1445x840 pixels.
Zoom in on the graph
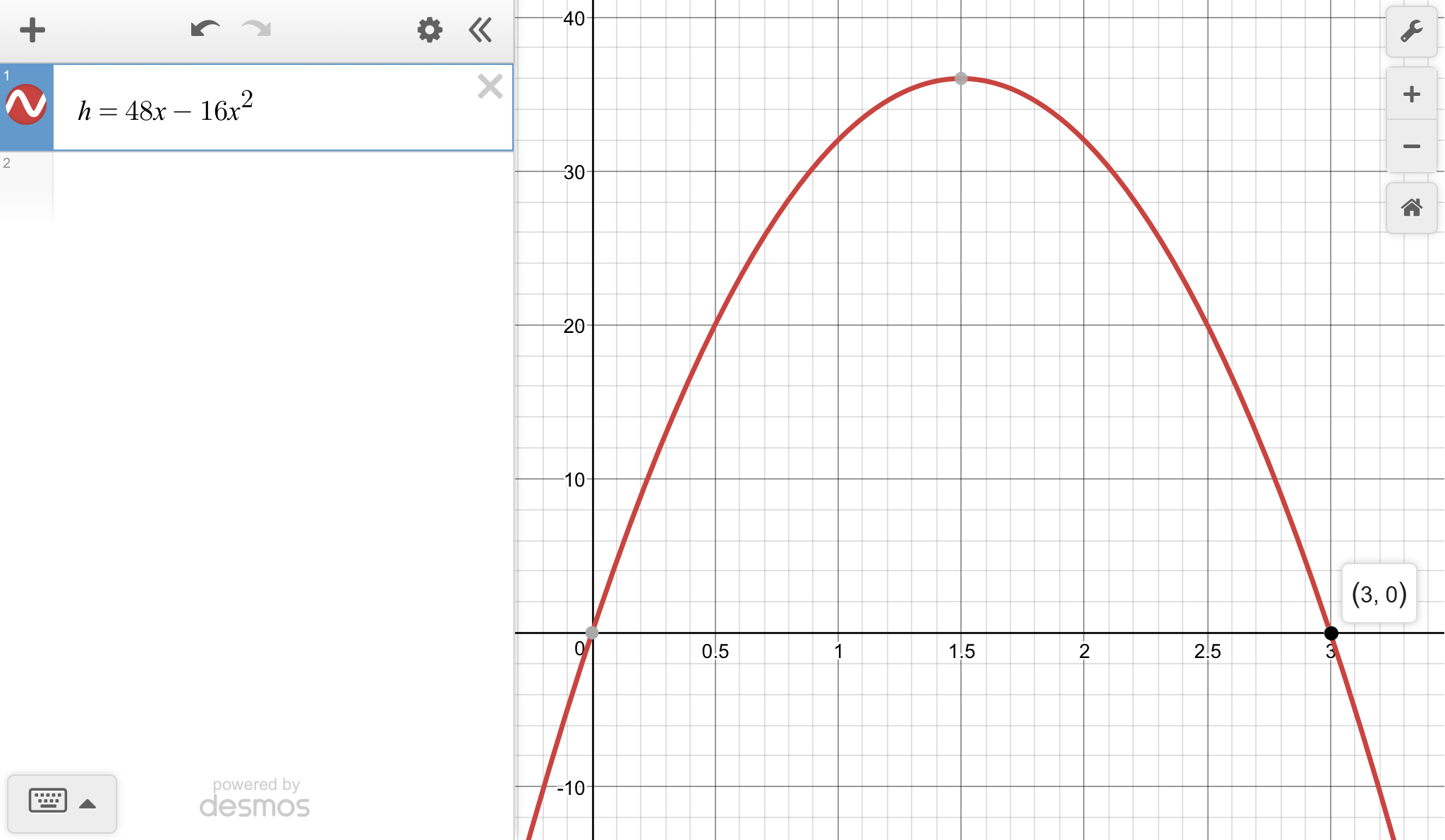click(1411, 95)
